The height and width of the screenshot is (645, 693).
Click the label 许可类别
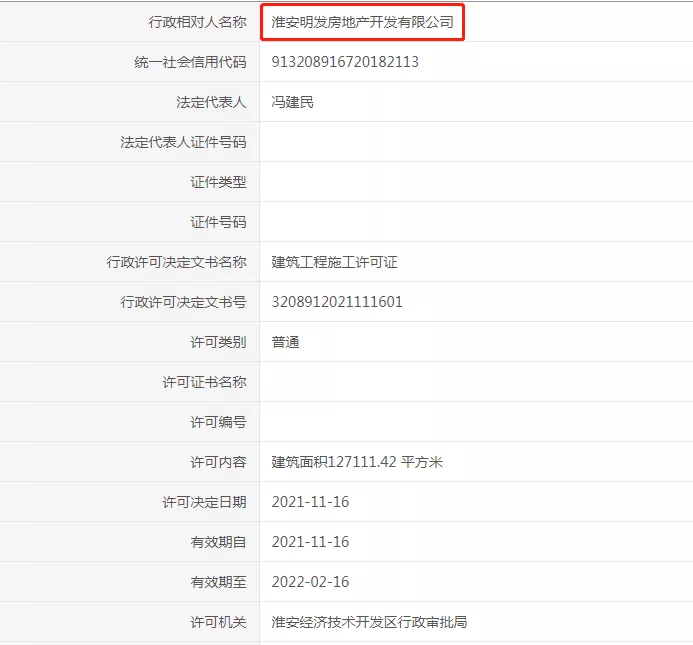click(x=218, y=342)
